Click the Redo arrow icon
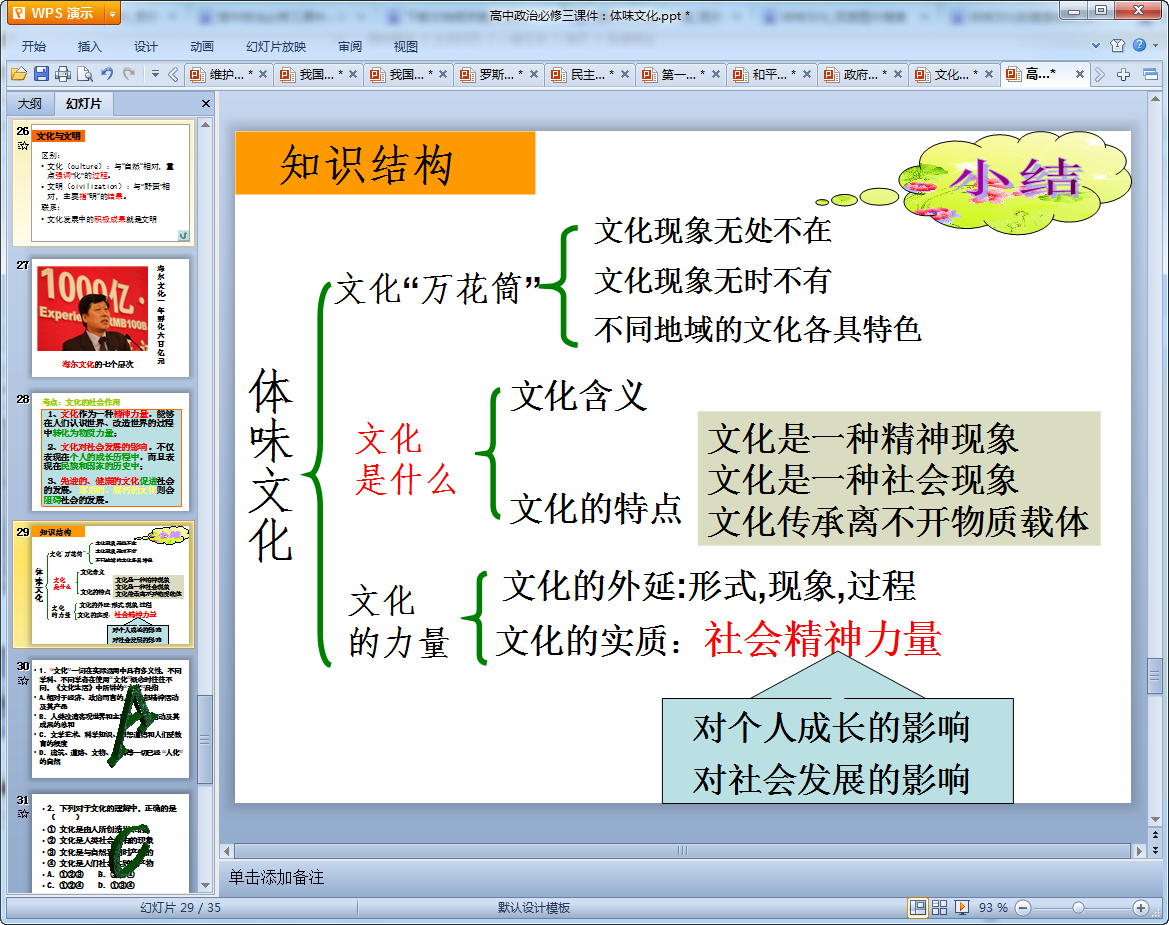 [129, 74]
